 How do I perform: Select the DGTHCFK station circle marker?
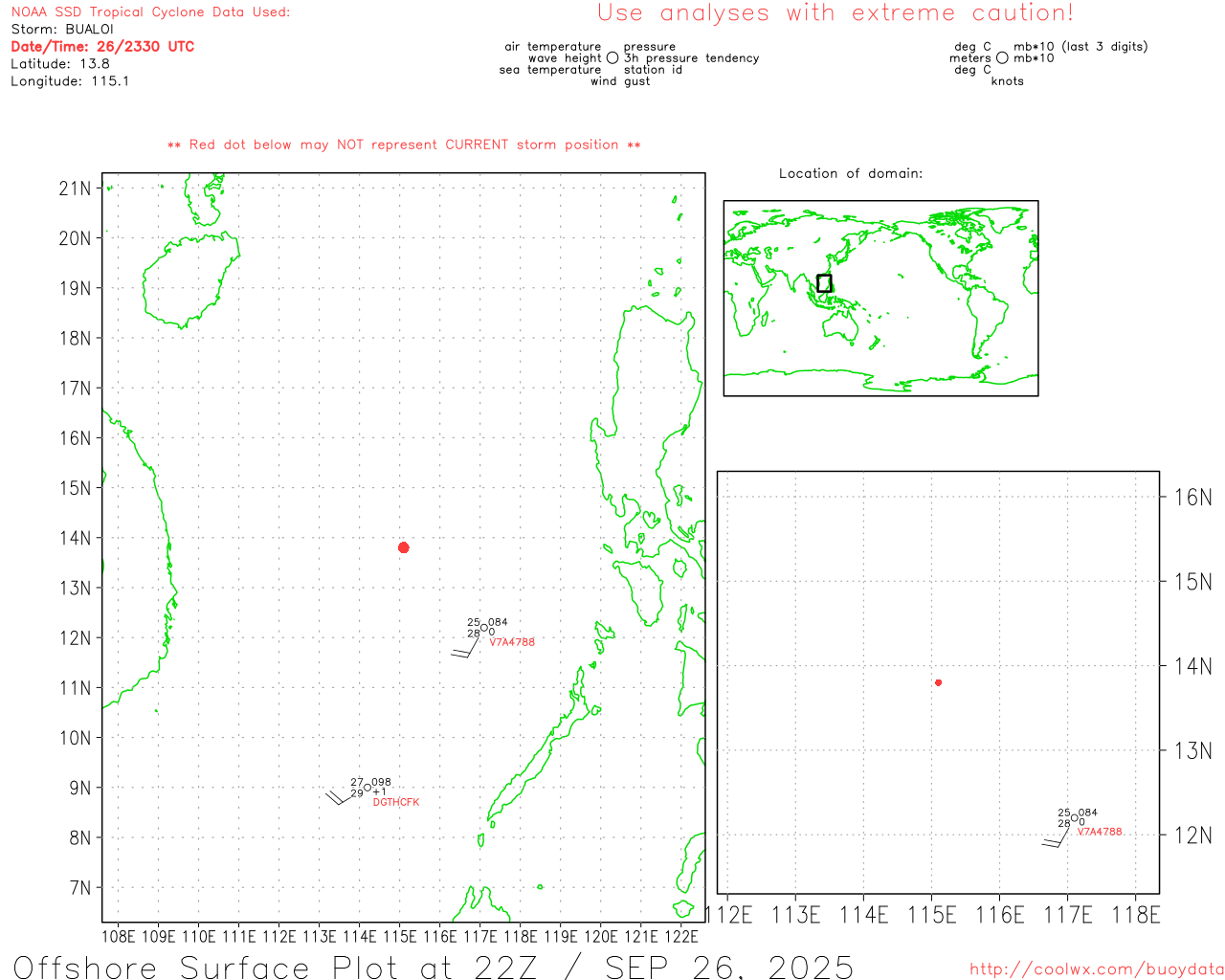pos(367,788)
